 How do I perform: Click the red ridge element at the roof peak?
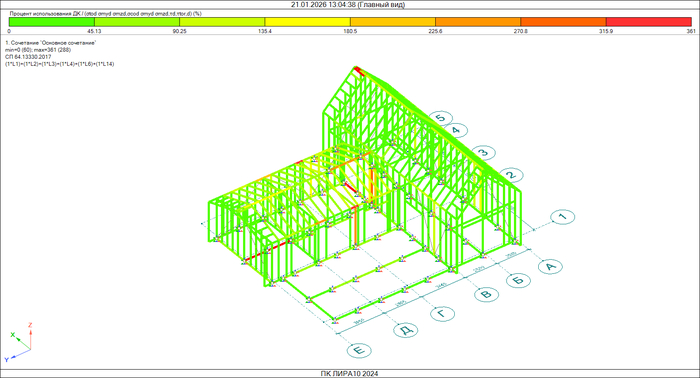[x=360, y=71]
